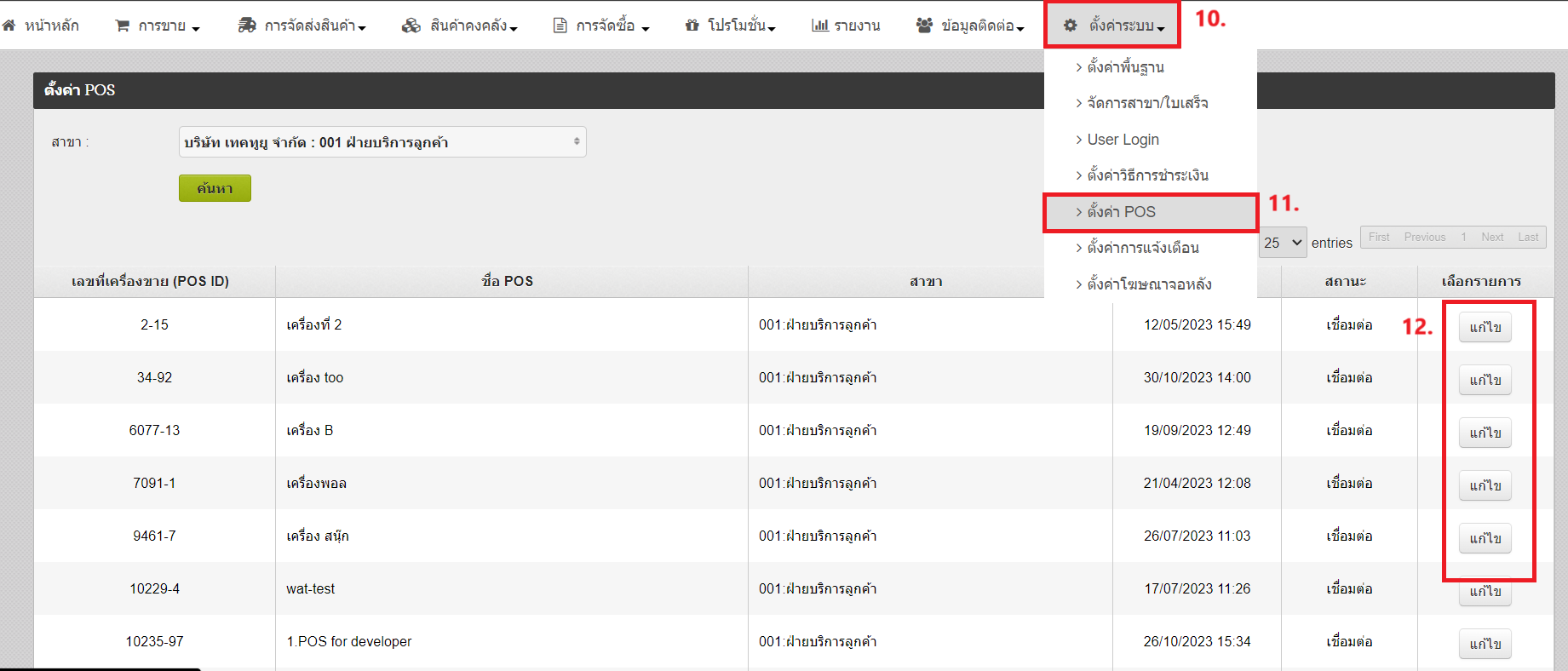Image resolution: width=1568 pixels, height=671 pixels.
Task: Go to Previous page
Action: pyautogui.click(x=1425, y=237)
